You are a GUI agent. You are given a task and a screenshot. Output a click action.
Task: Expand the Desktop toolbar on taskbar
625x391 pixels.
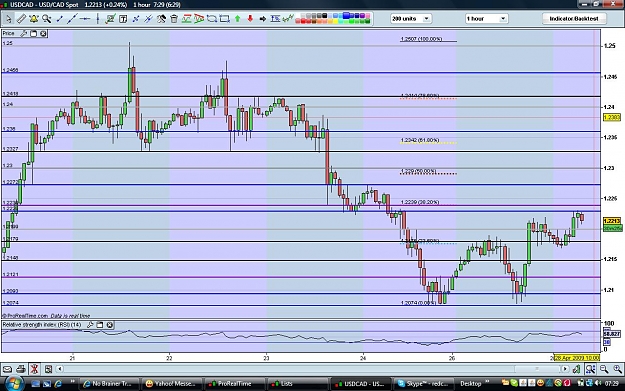point(487,382)
